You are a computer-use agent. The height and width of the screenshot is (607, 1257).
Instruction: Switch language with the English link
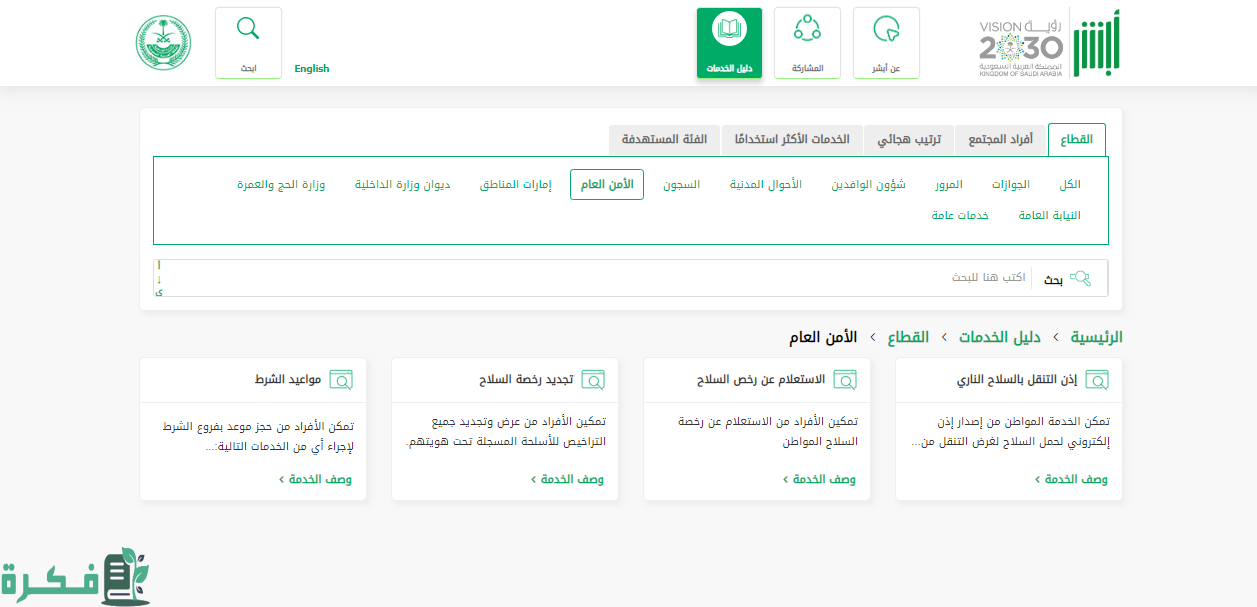click(x=312, y=69)
